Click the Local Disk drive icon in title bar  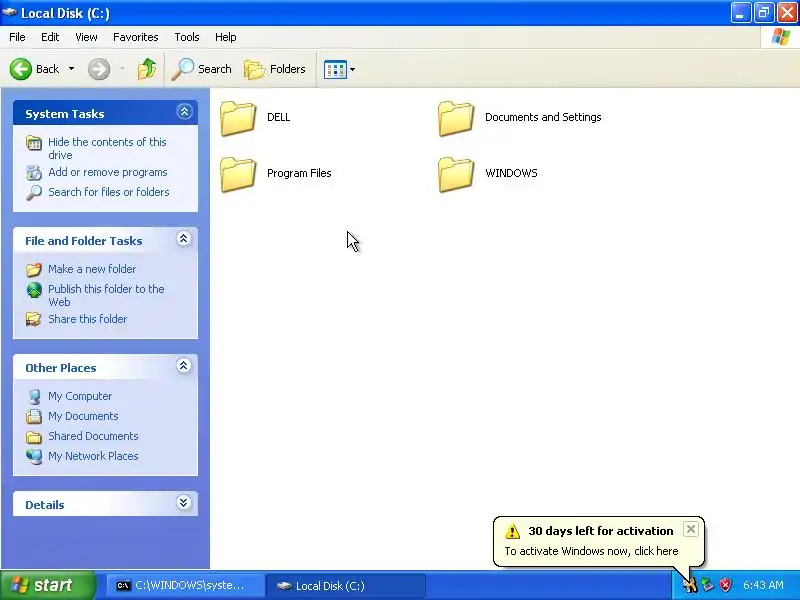tap(9, 12)
